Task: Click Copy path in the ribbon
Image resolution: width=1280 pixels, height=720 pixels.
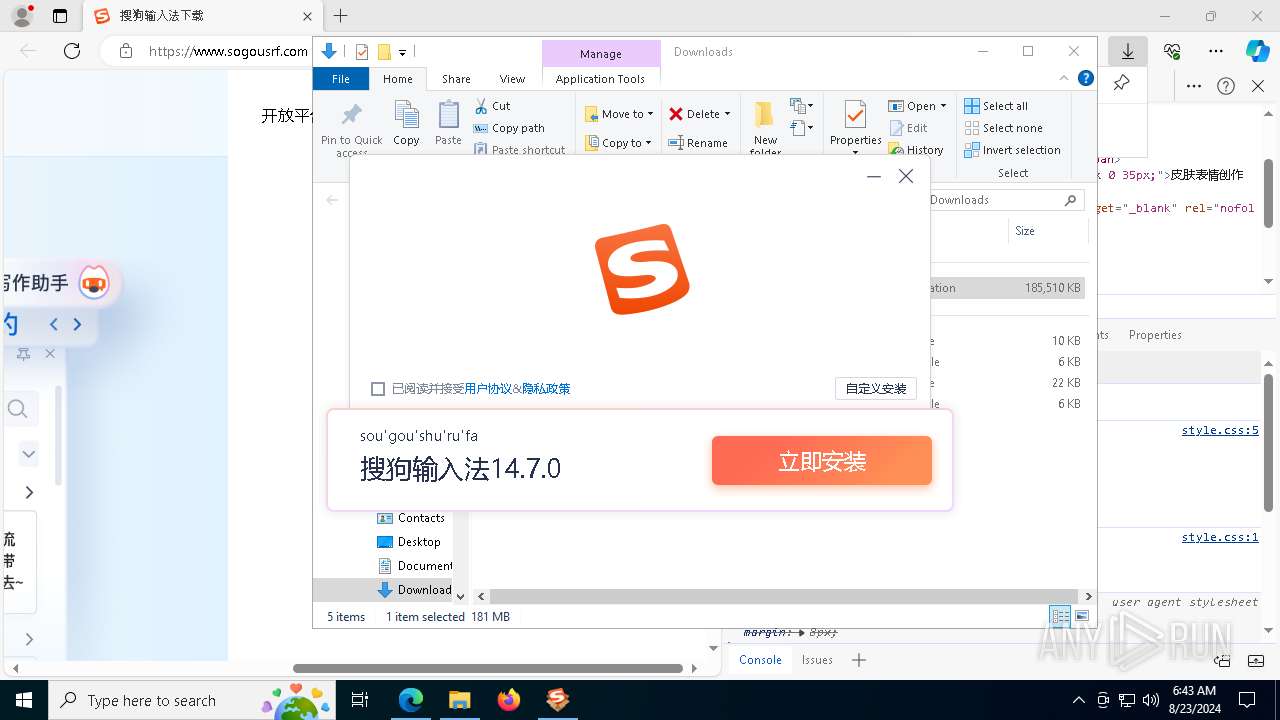Action: pyautogui.click(x=509, y=128)
